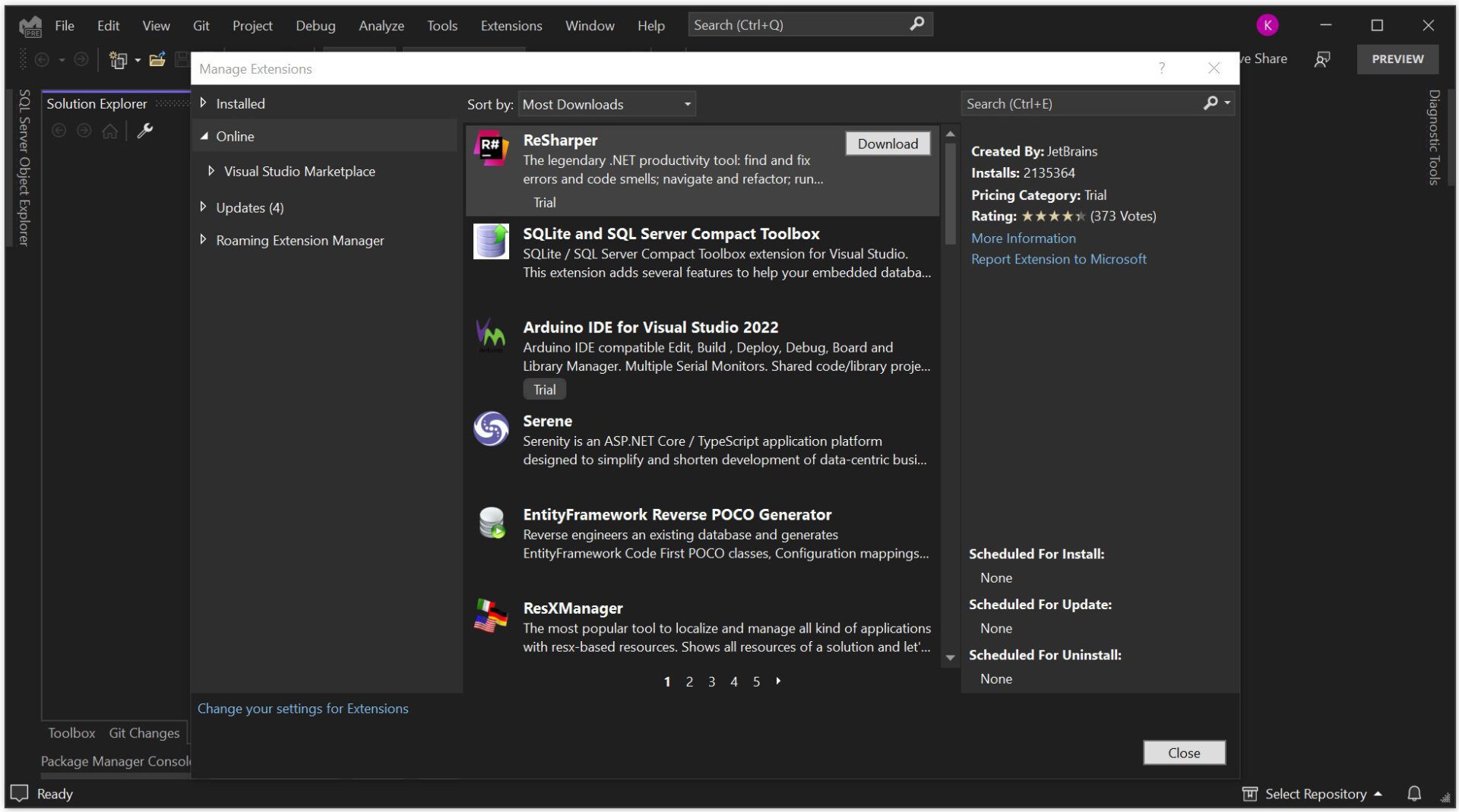Click the Serene extension icon
The image size is (1459, 812).
click(491, 428)
